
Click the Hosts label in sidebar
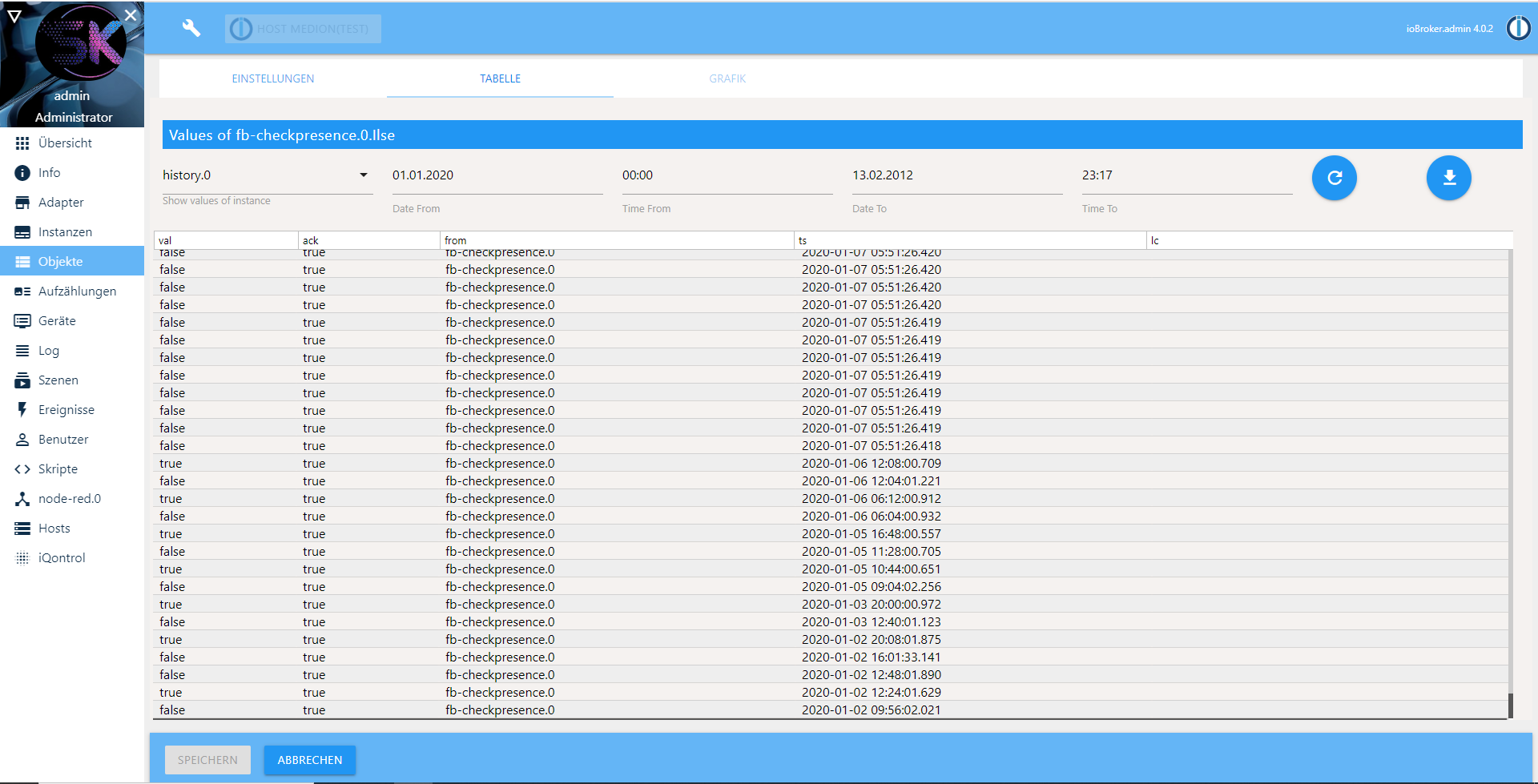click(54, 529)
